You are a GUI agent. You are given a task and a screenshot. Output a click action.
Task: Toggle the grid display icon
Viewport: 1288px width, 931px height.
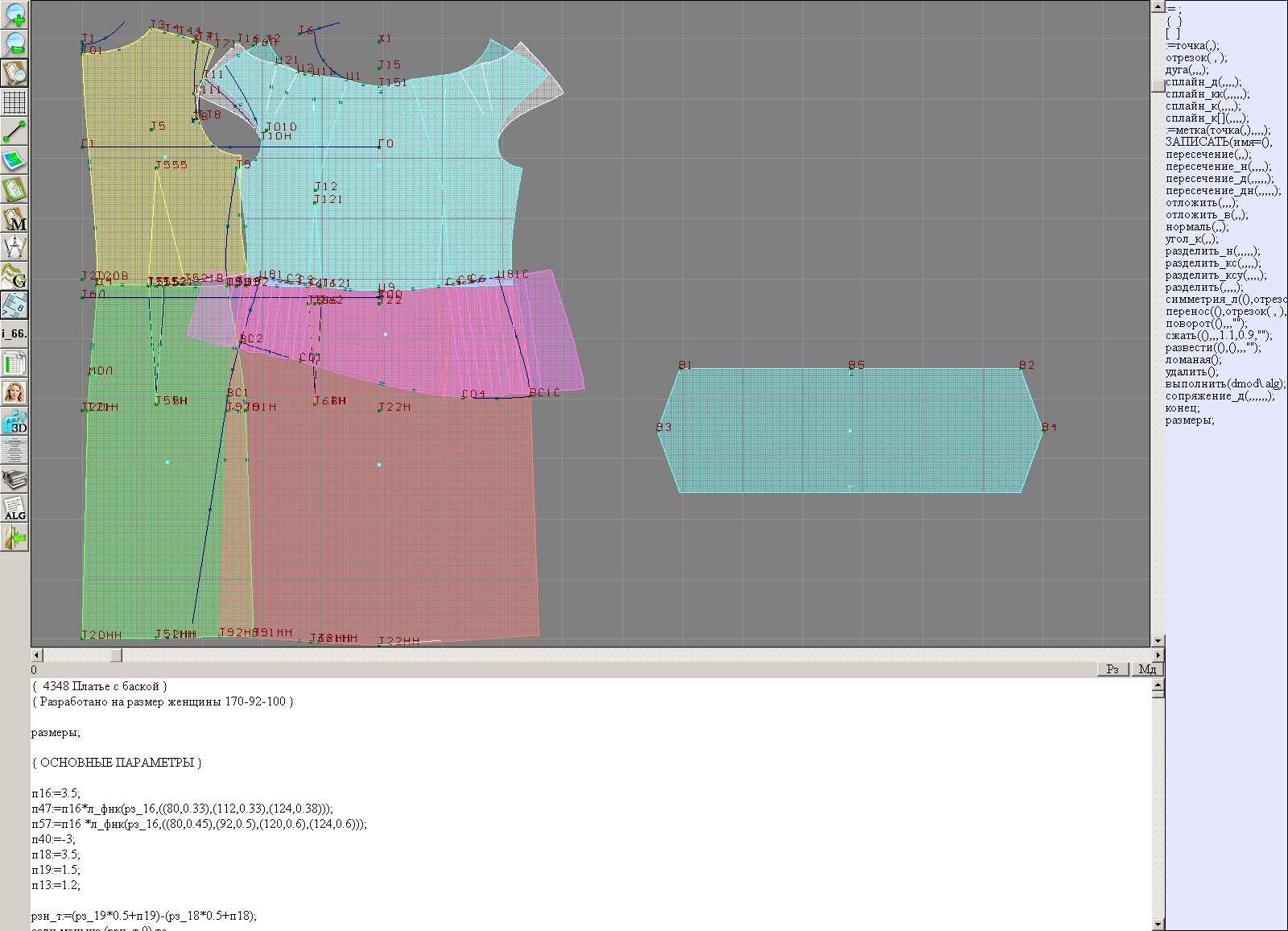(x=14, y=102)
